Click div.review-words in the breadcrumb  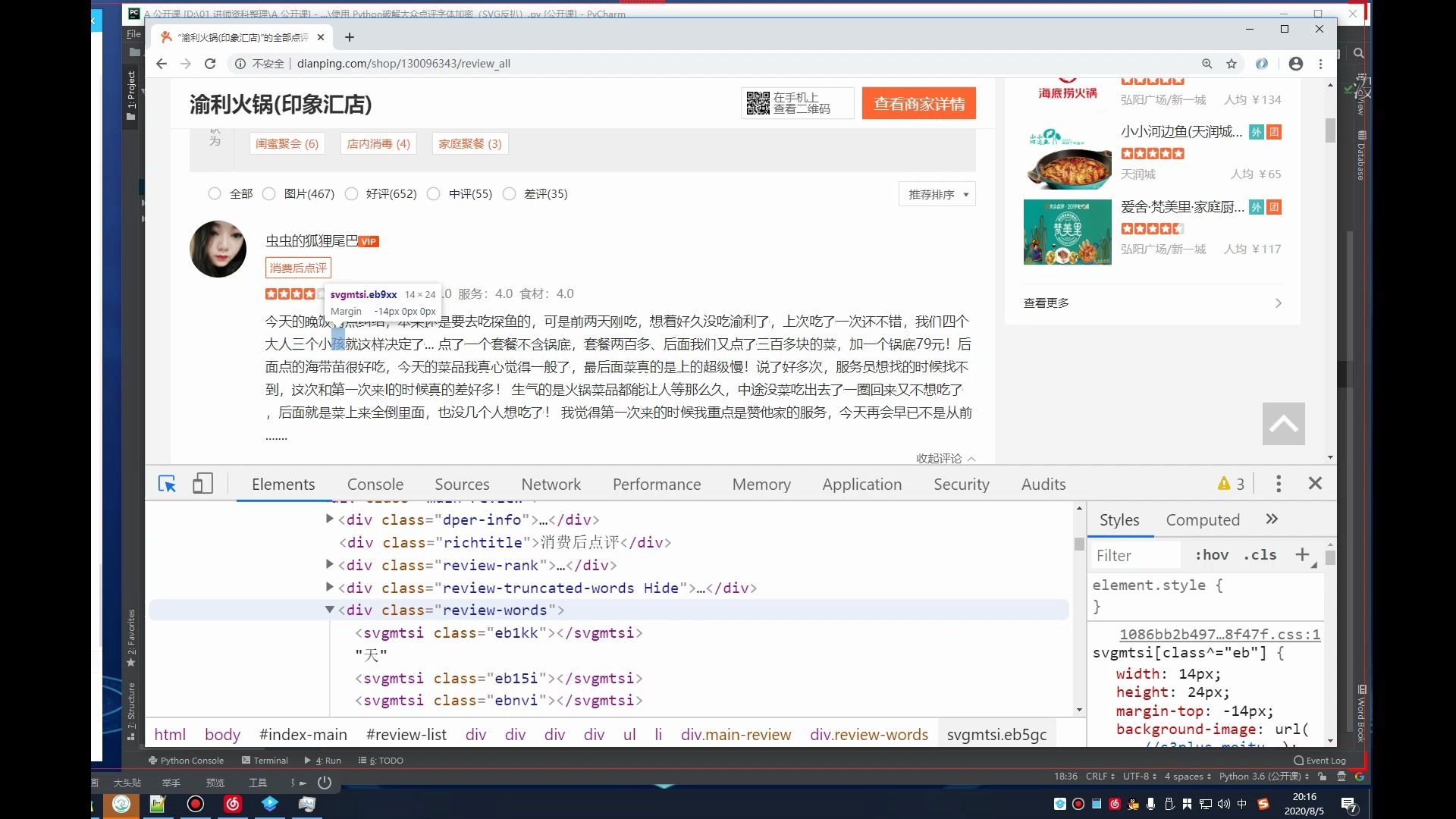tap(869, 735)
